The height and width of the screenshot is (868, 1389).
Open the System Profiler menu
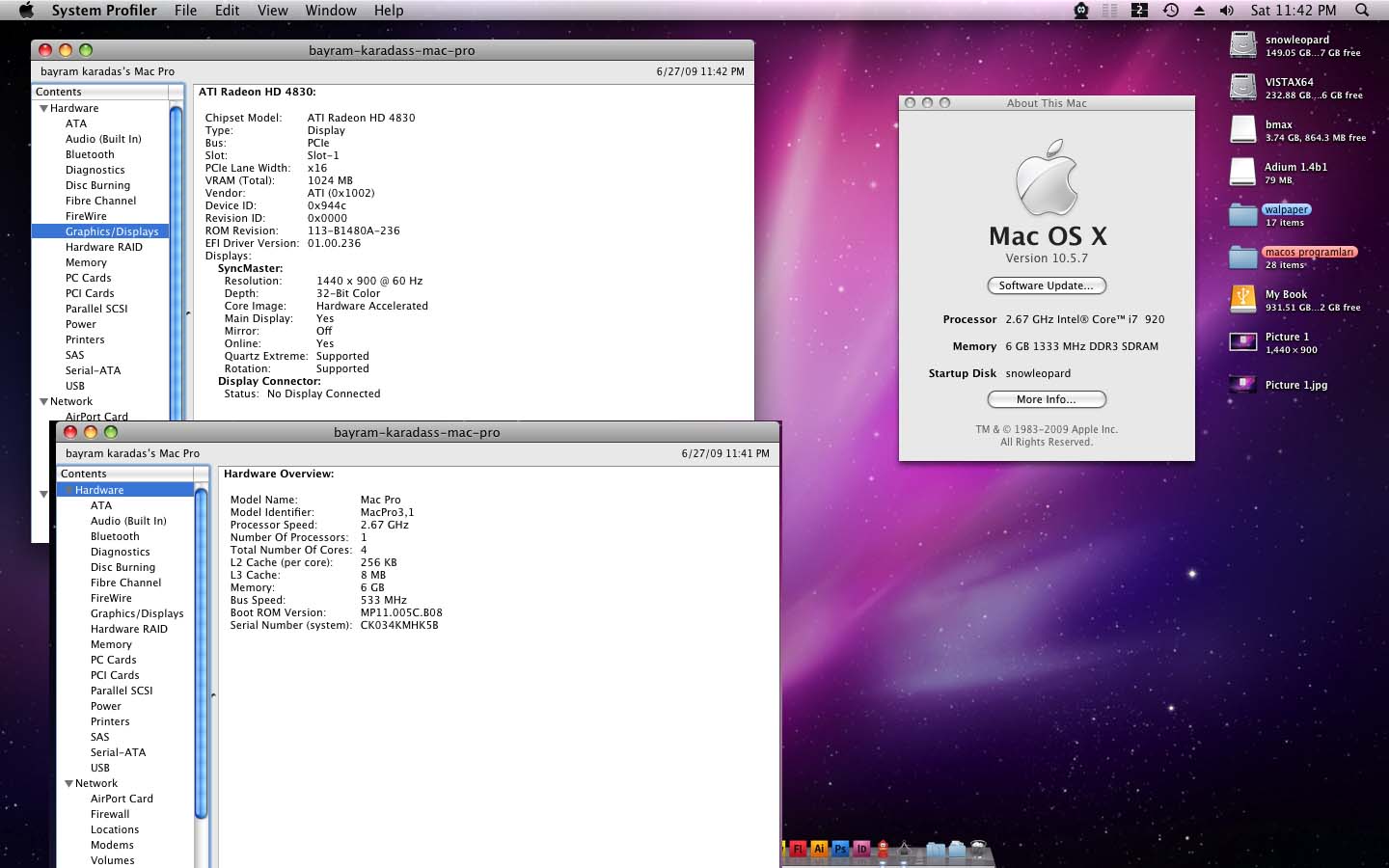pos(104,10)
